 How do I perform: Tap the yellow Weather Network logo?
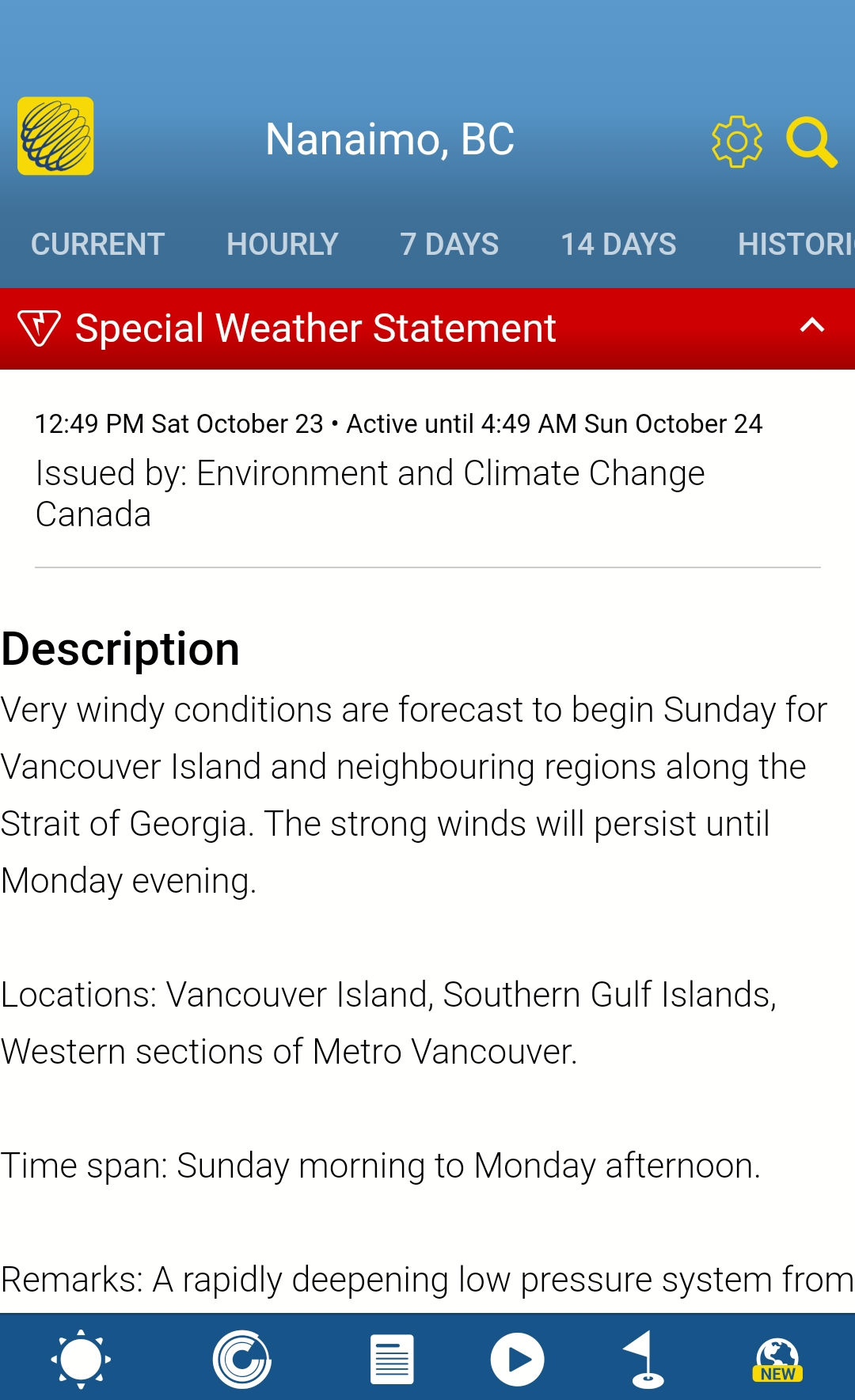55,136
